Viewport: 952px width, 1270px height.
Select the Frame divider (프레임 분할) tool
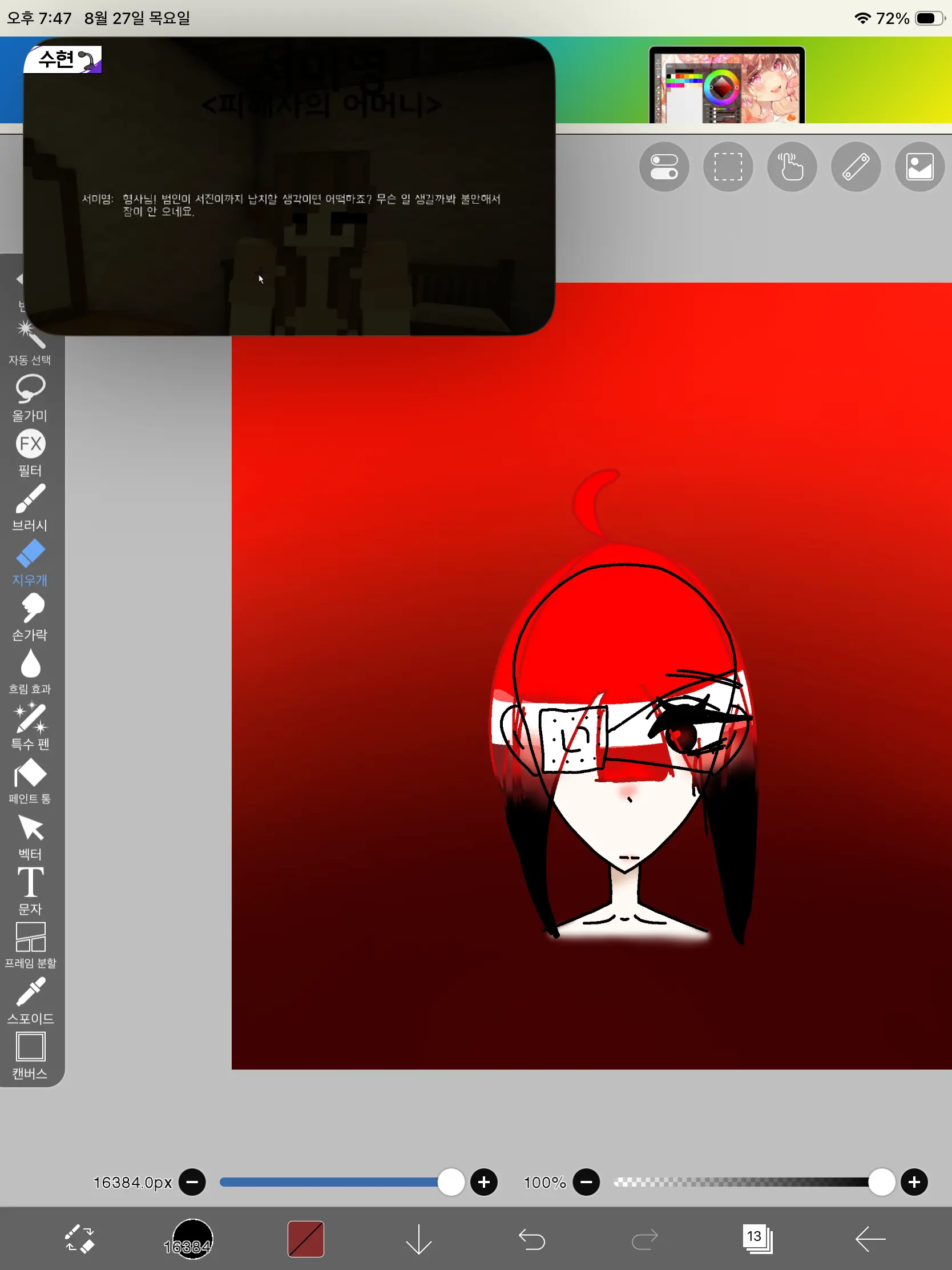pyautogui.click(x=30, y=946)
